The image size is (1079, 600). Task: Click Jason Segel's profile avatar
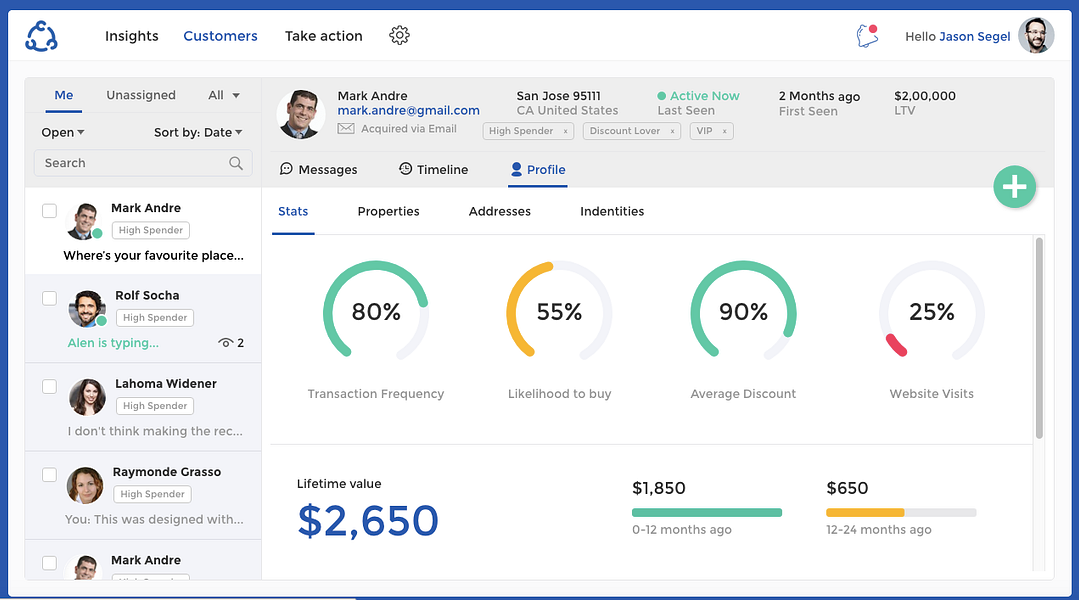click(x=1035, y=36)
